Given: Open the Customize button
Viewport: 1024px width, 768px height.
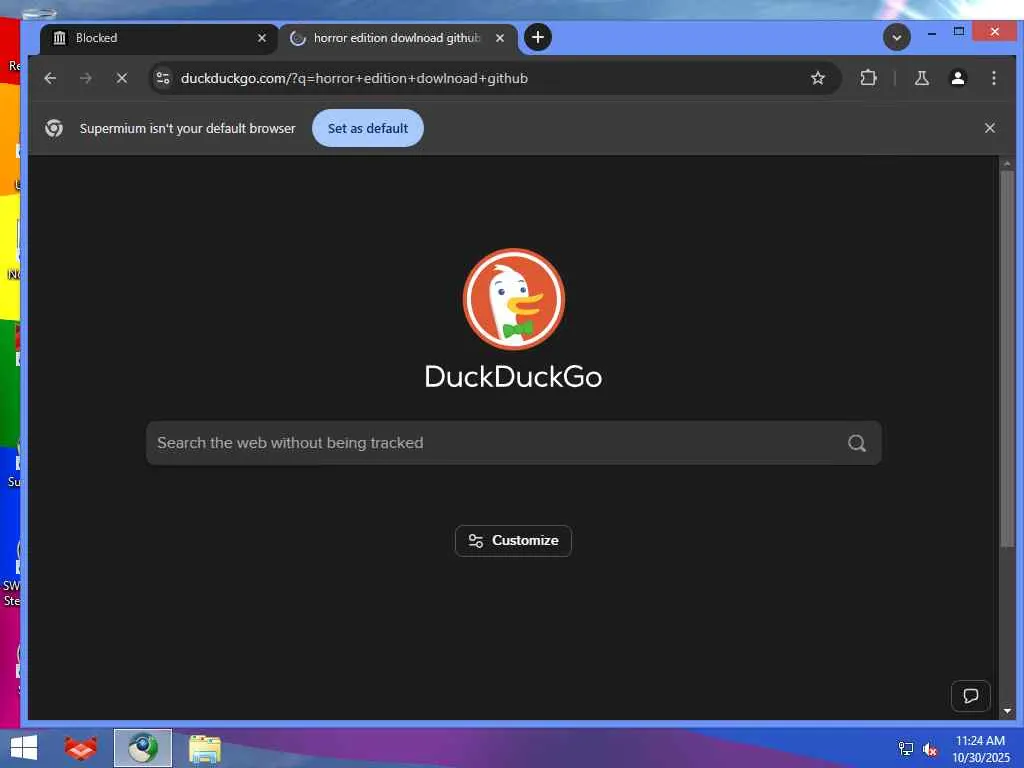Looking at the screenshot, I should pyautogui.click(x=513, y=541).
